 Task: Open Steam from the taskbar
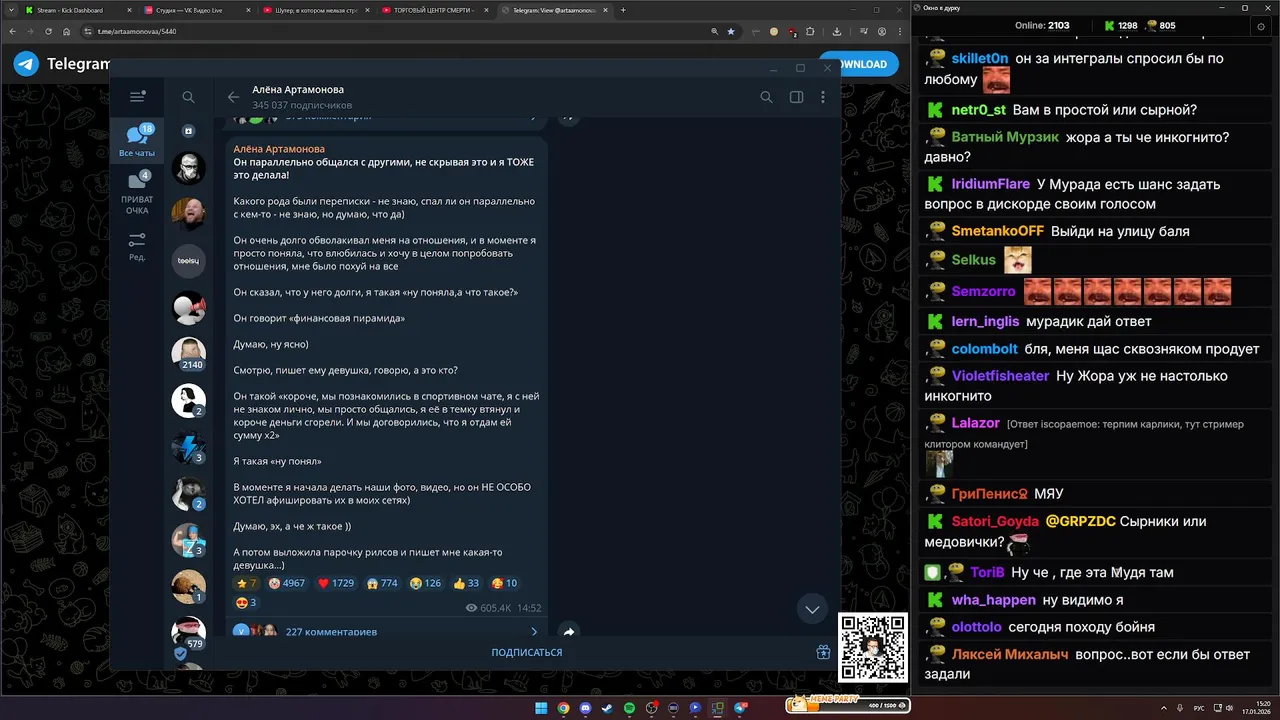pos(607,708)
